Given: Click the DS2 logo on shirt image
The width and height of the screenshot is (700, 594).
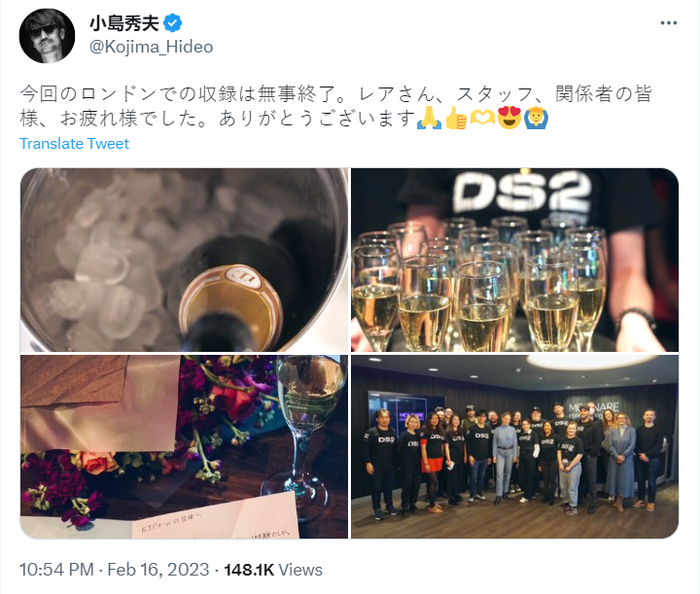Looking at the screenshot, I should 522,191.
